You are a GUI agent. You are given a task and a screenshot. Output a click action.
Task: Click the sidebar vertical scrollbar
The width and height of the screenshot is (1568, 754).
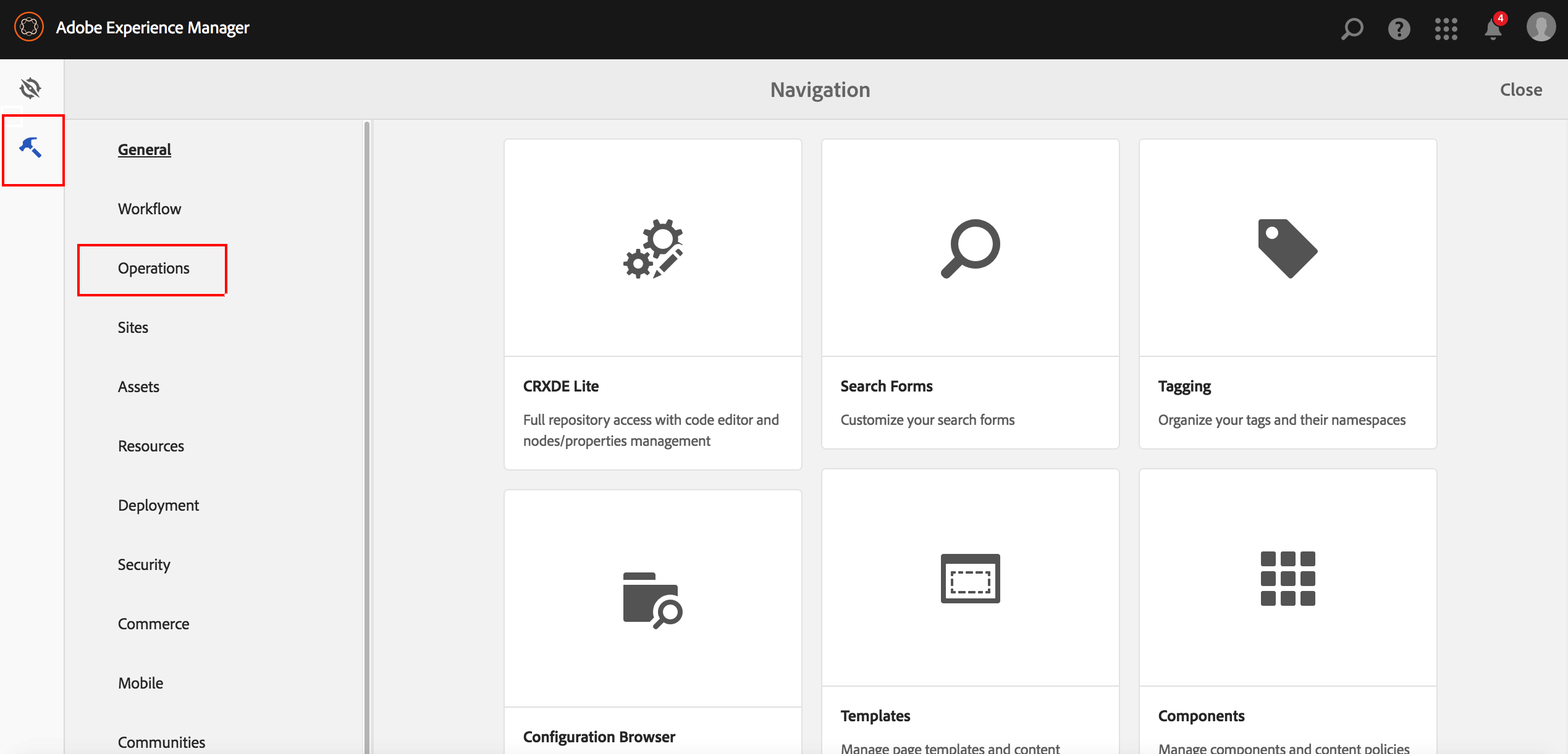(x=367, y=432)
